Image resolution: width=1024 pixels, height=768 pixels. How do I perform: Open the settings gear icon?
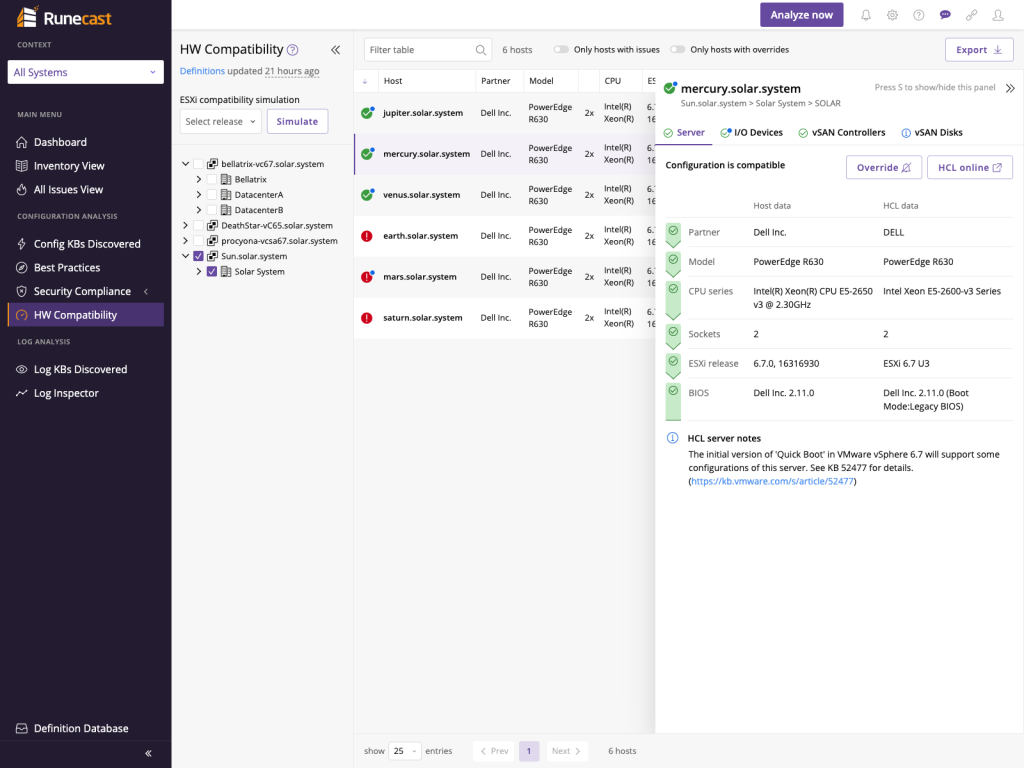click(892, 15)
